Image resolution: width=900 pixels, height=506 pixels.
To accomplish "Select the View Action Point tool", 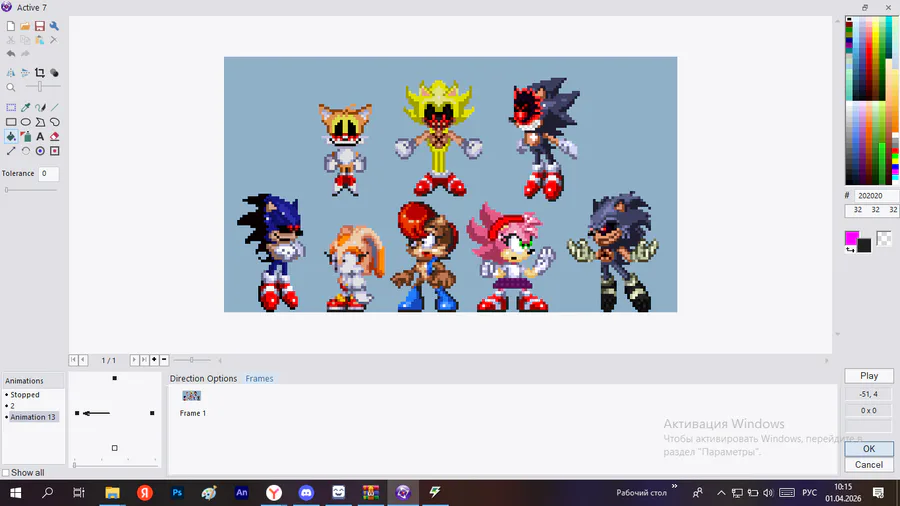I will point(55,151).
